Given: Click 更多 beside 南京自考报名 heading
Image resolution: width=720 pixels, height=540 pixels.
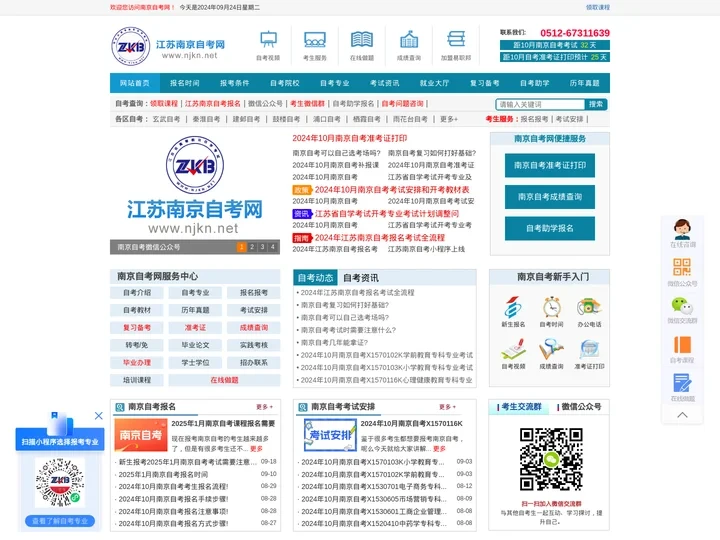Looking at the screenshot, I should (264, 407).
